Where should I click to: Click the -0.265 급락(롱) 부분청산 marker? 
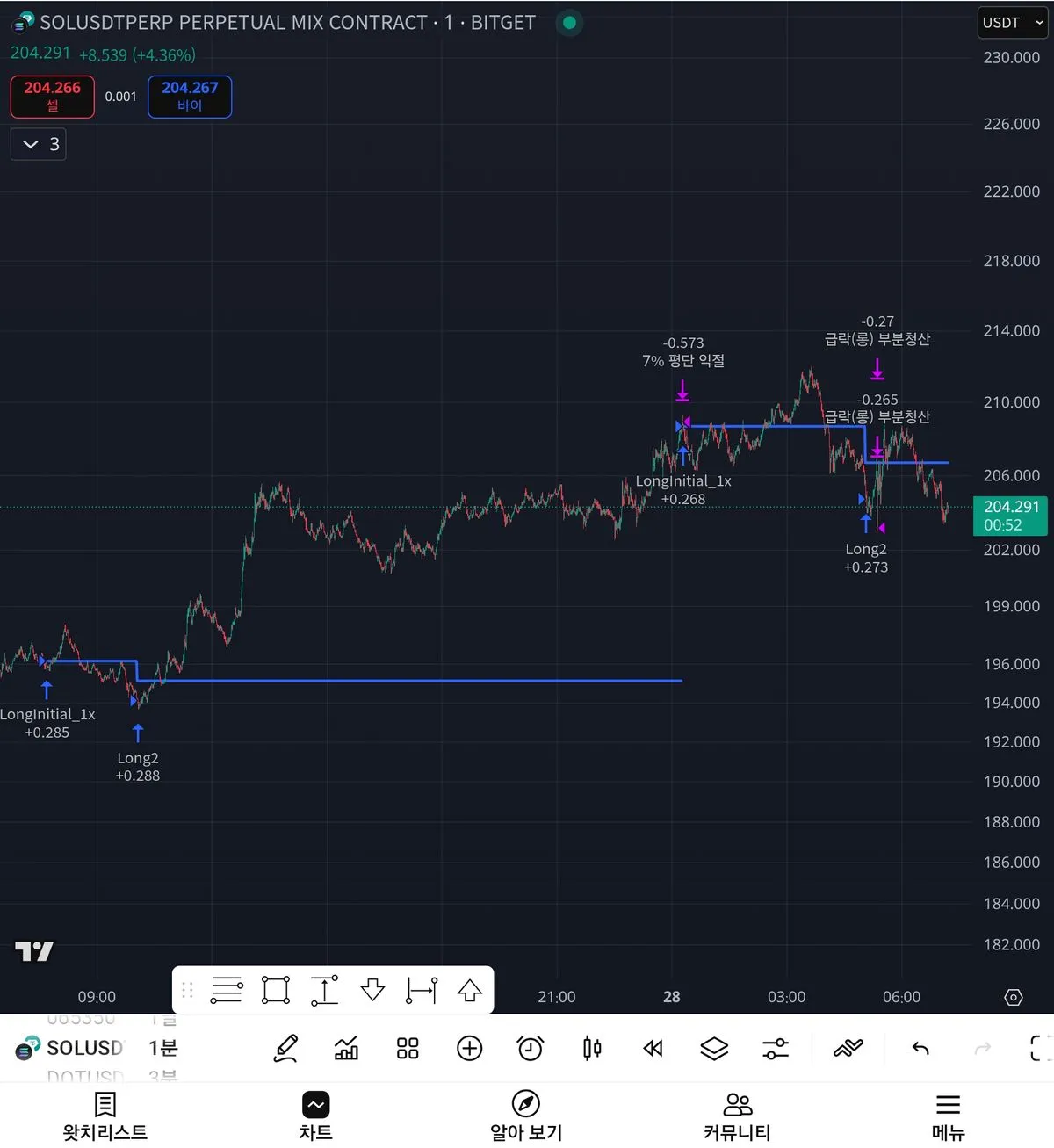point(877,408)
